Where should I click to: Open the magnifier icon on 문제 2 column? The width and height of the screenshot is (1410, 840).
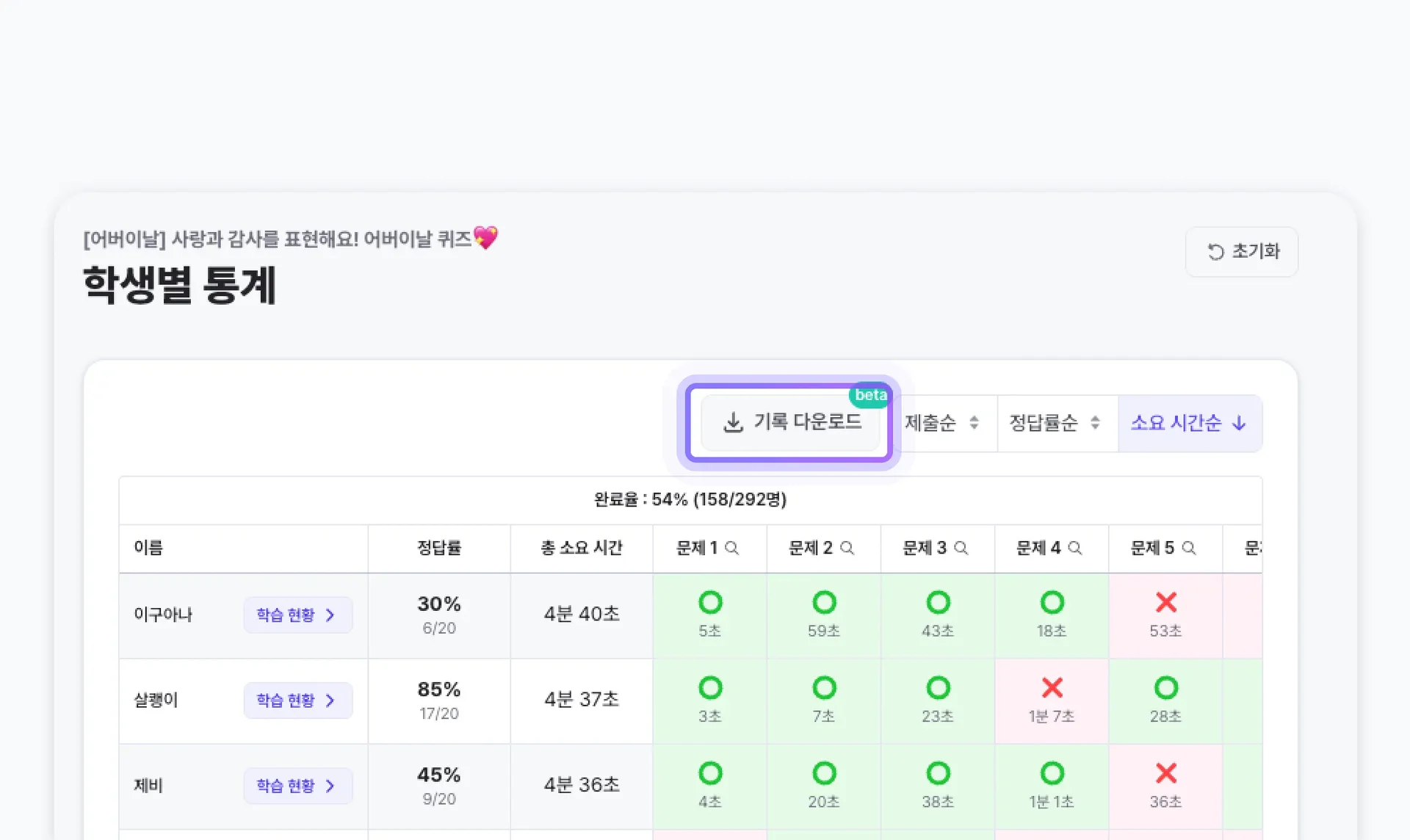point(847,548)
